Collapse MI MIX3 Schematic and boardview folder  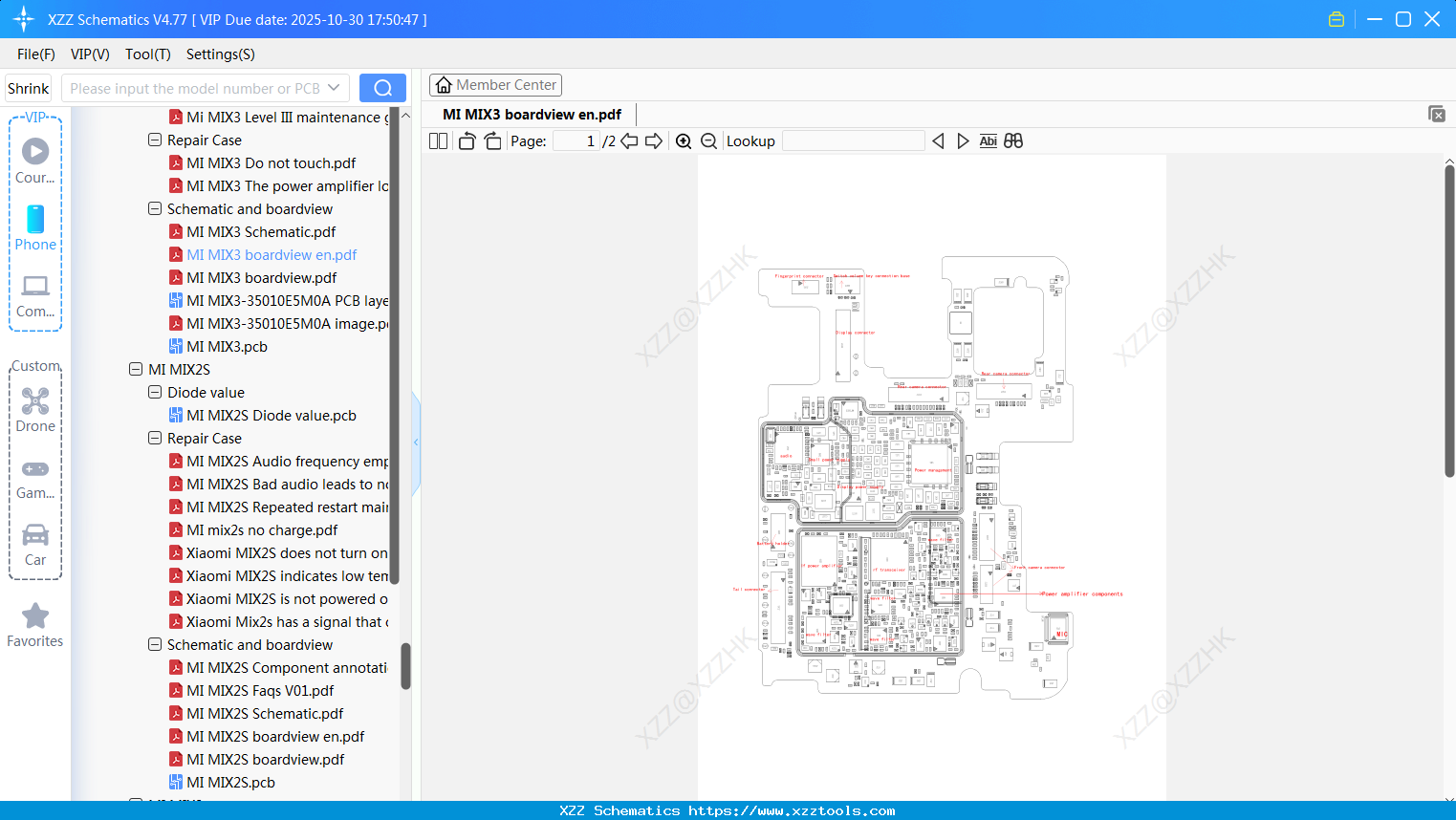[155, 208]
